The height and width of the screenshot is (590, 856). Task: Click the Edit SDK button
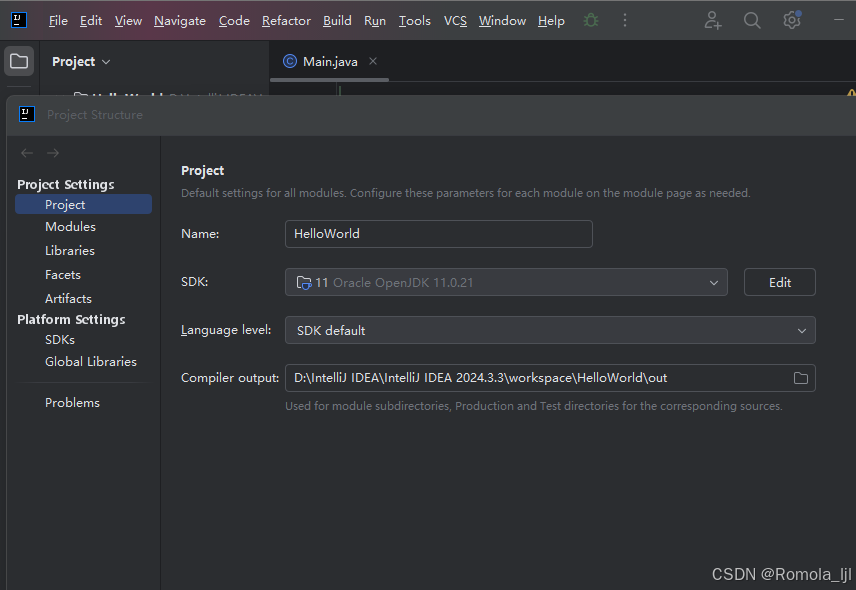click(780, 282)
